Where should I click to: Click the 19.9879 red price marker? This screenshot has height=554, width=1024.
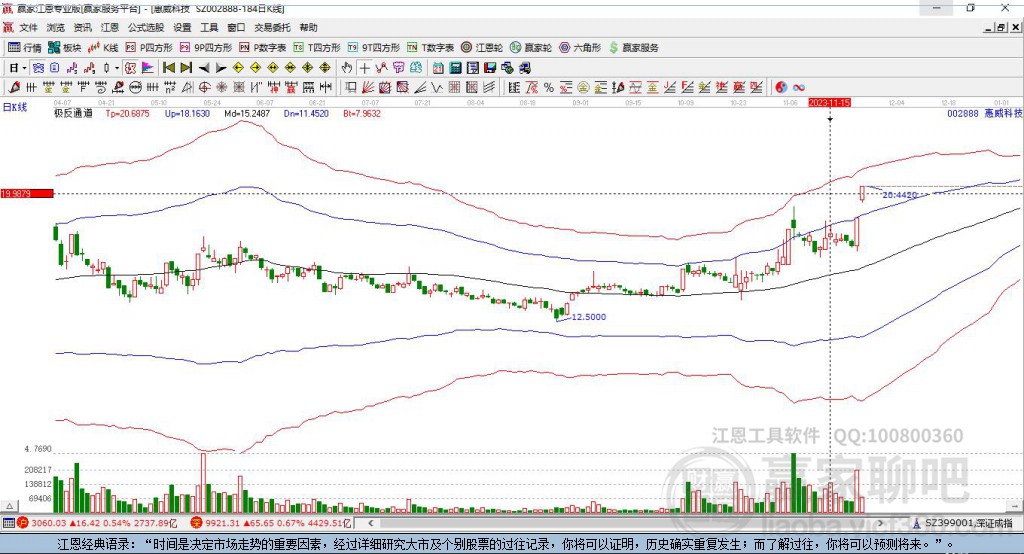click(x=27, y=193)
